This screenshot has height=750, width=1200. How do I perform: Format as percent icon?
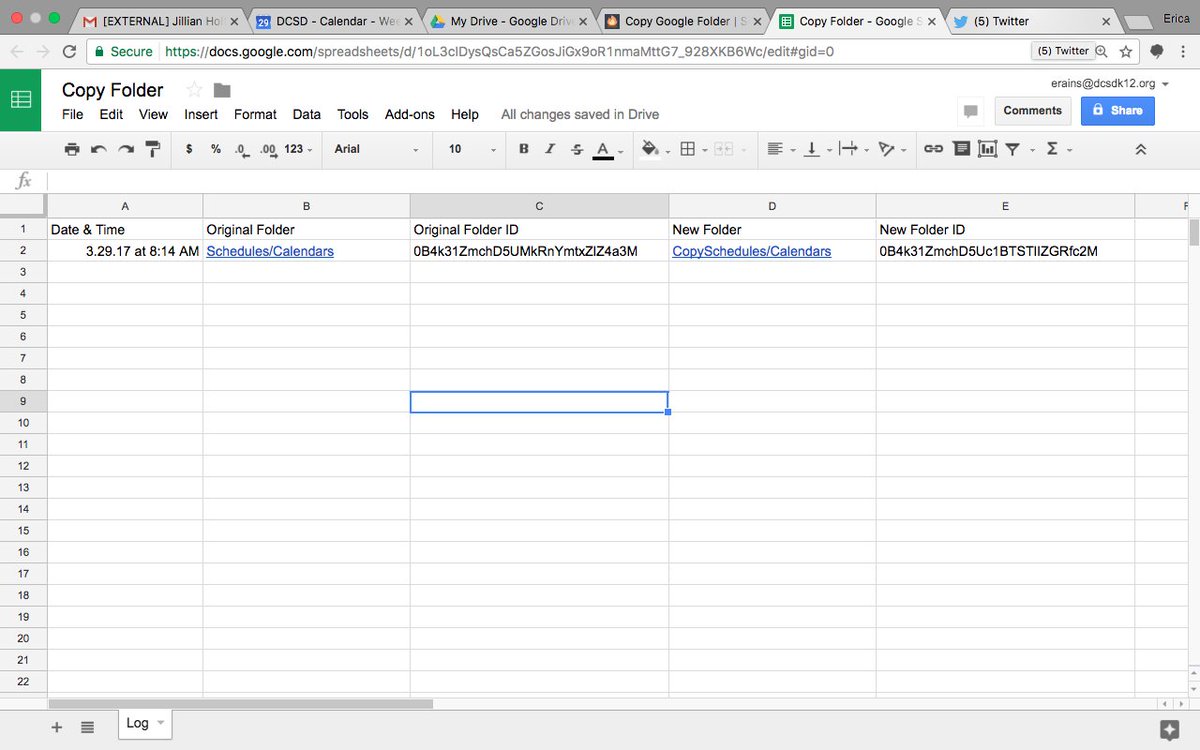216,149
